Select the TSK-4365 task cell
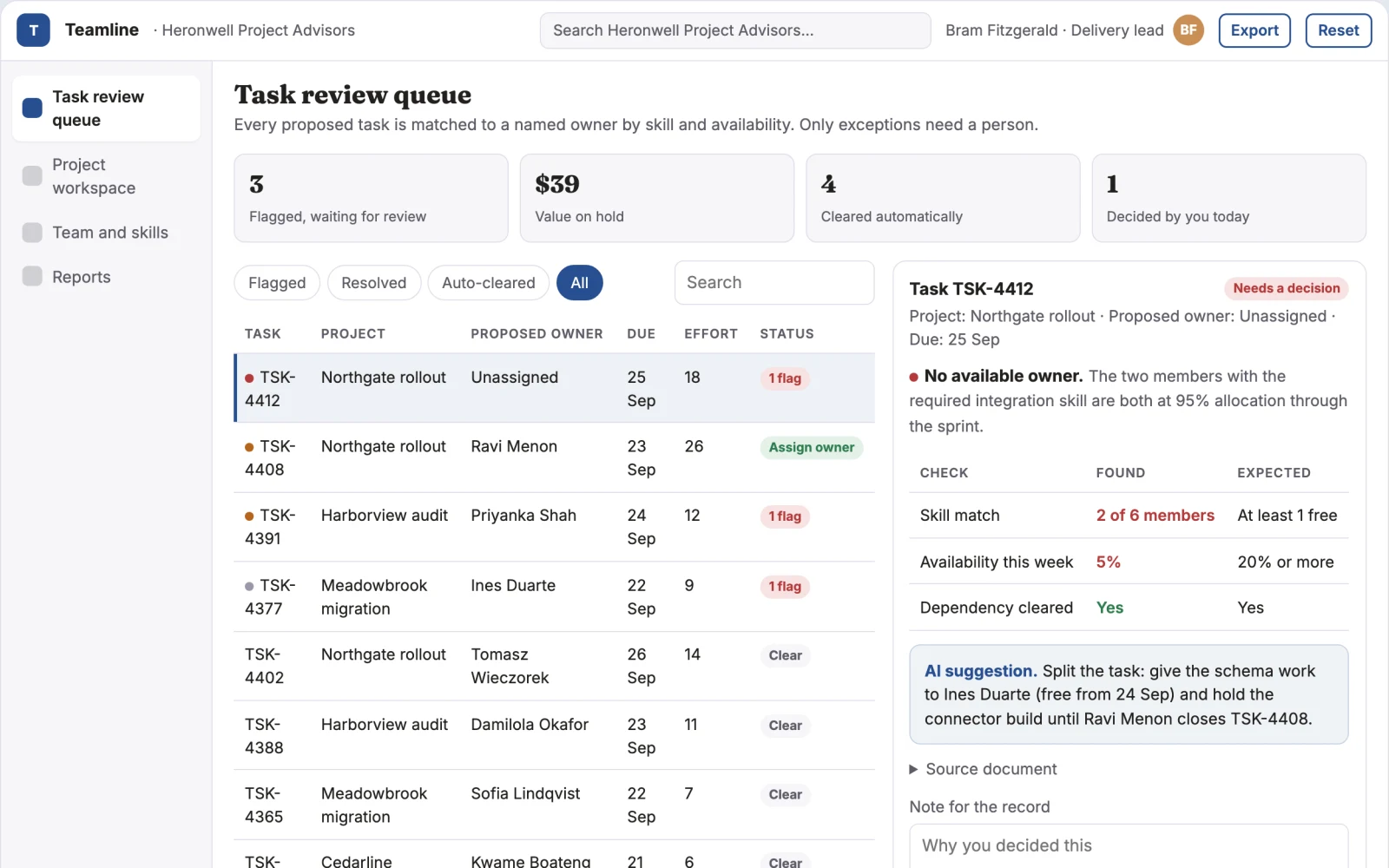Image resolution: width=1389 pixels, height=868 pixels. tap(273, 805)
